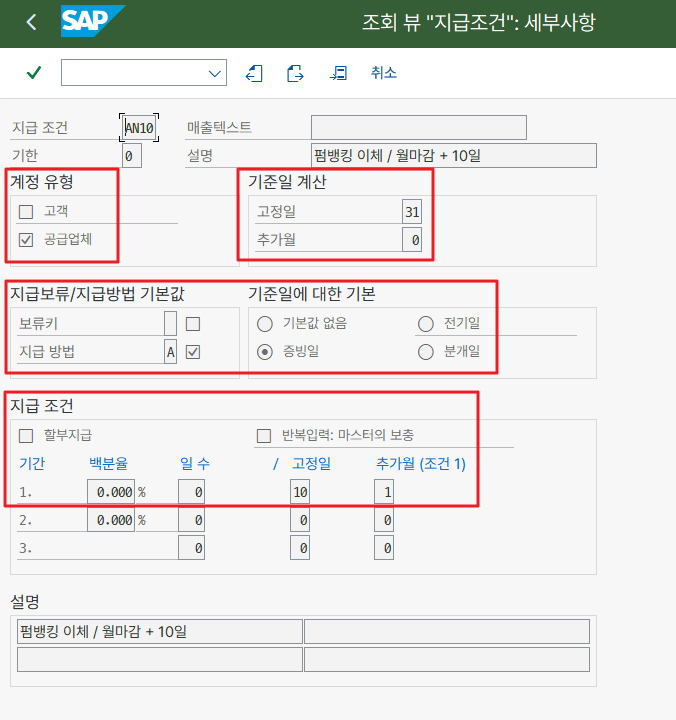Click the 기간 column label
Viewport: 676px width, 720px height.
32,463
